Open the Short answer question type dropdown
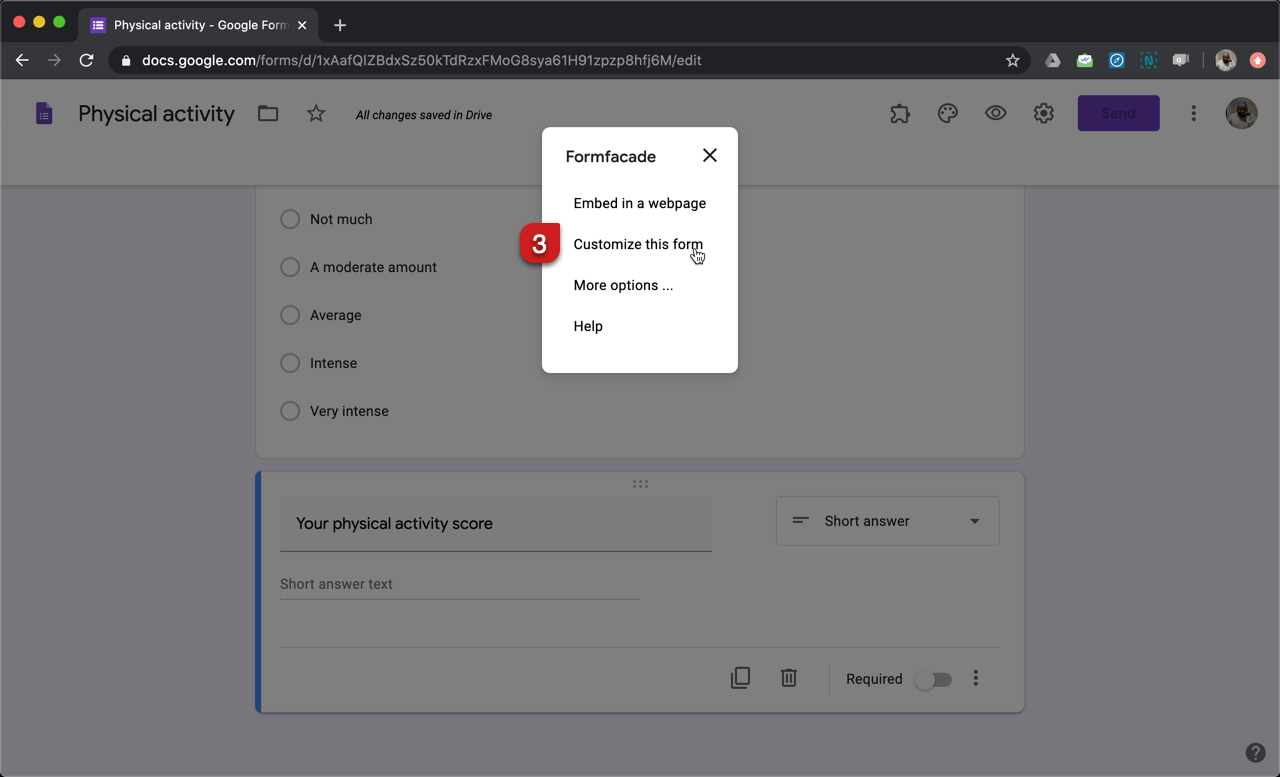Viewport: 1280px width, 777px height. [x=887, y=521]
